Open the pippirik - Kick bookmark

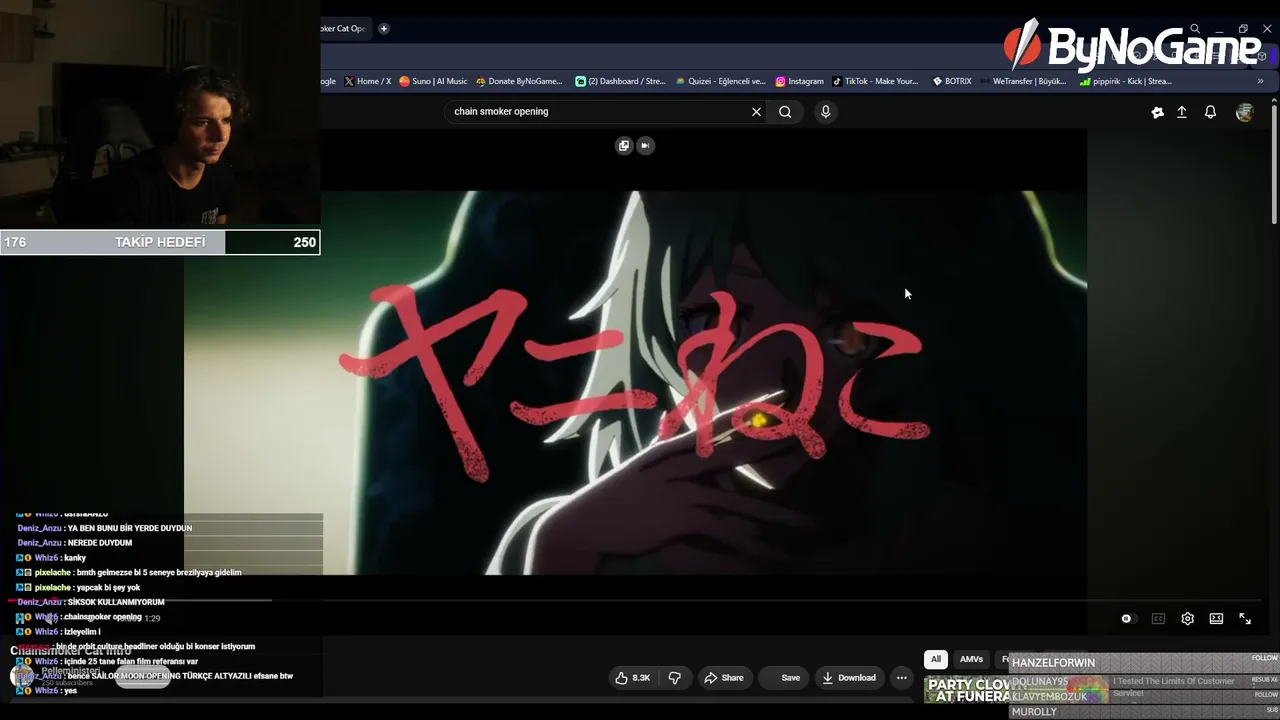click(x=1126, y=81)
